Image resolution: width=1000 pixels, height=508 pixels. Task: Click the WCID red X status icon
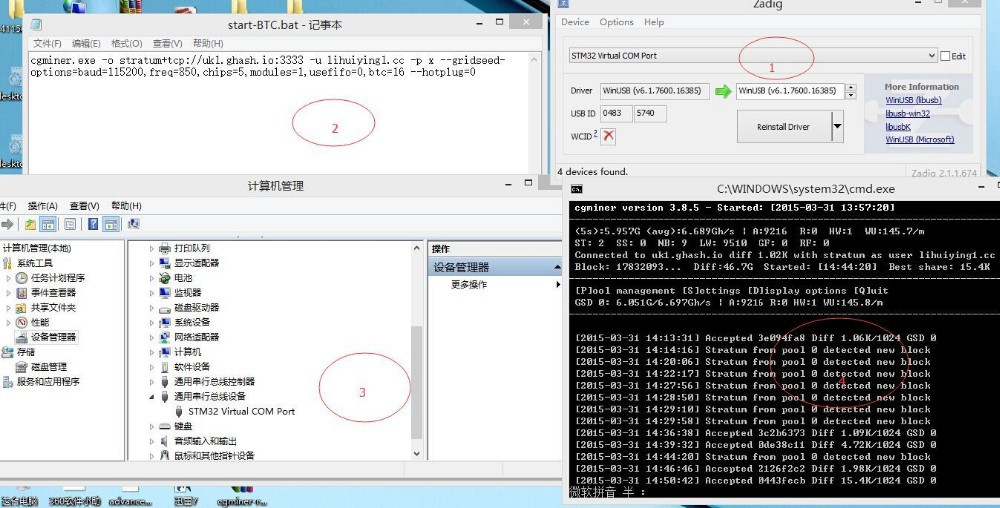(x=608, y=136)
